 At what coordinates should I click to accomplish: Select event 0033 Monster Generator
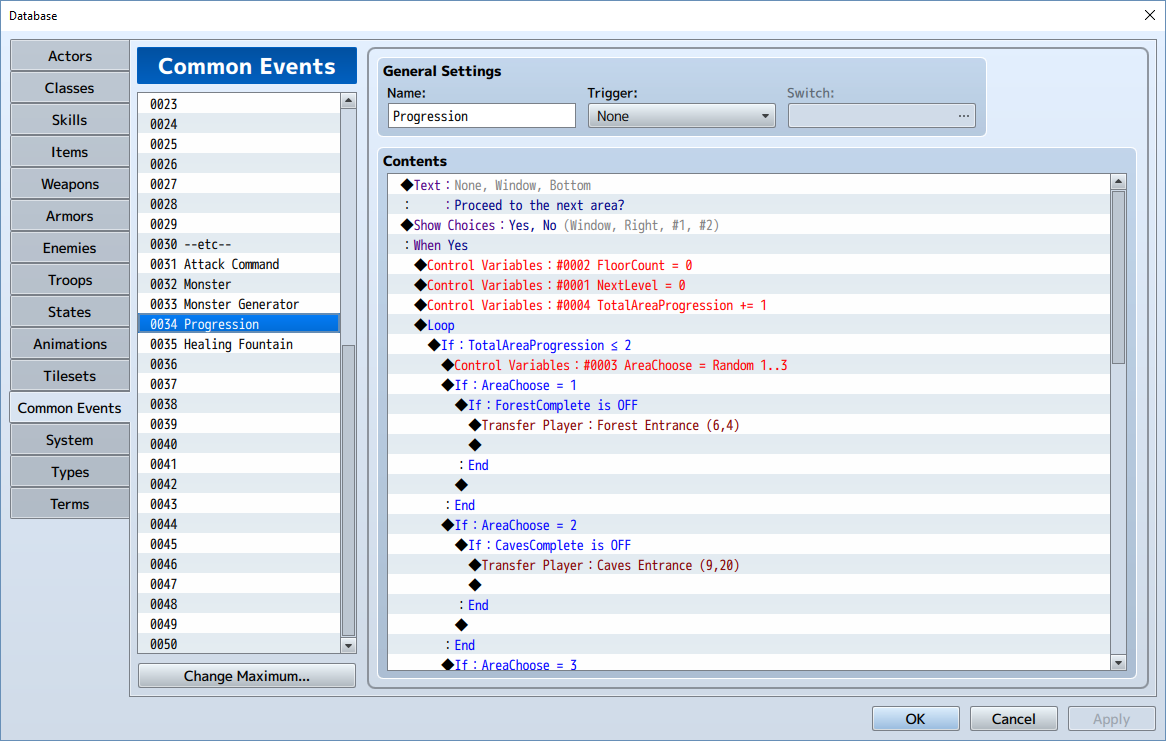pos(239,304)
